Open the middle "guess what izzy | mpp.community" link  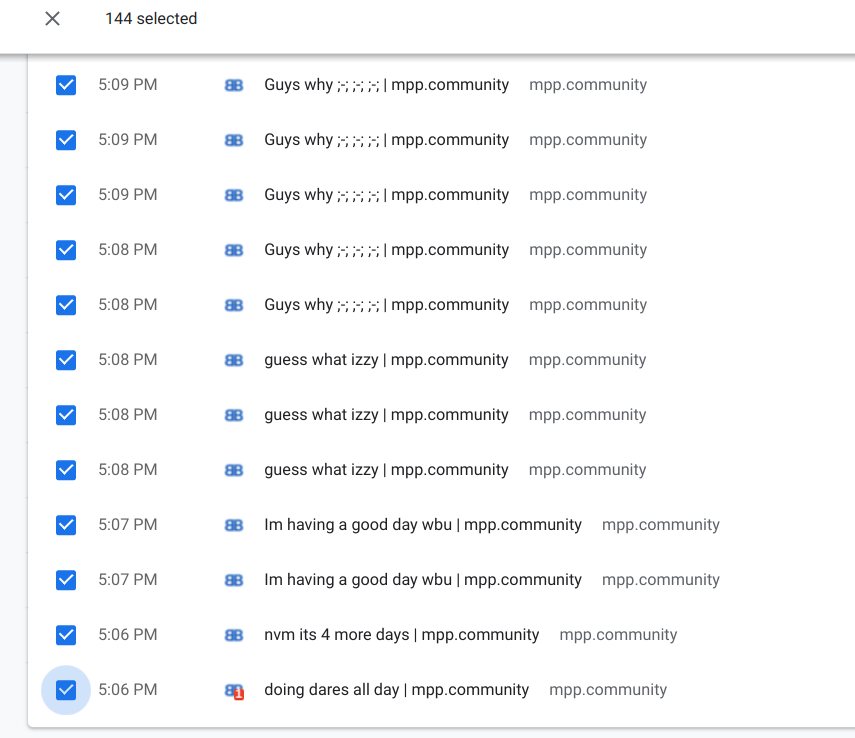[386, 415]
